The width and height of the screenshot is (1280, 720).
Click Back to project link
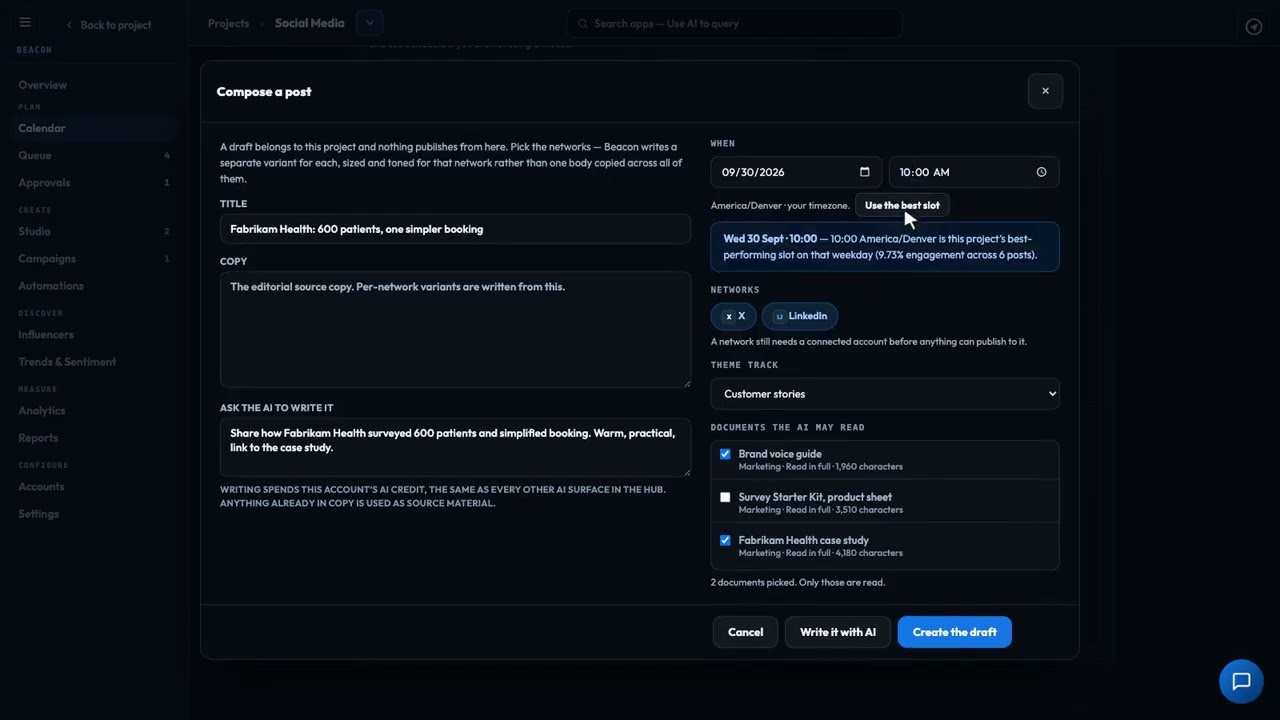click(108, 25)
